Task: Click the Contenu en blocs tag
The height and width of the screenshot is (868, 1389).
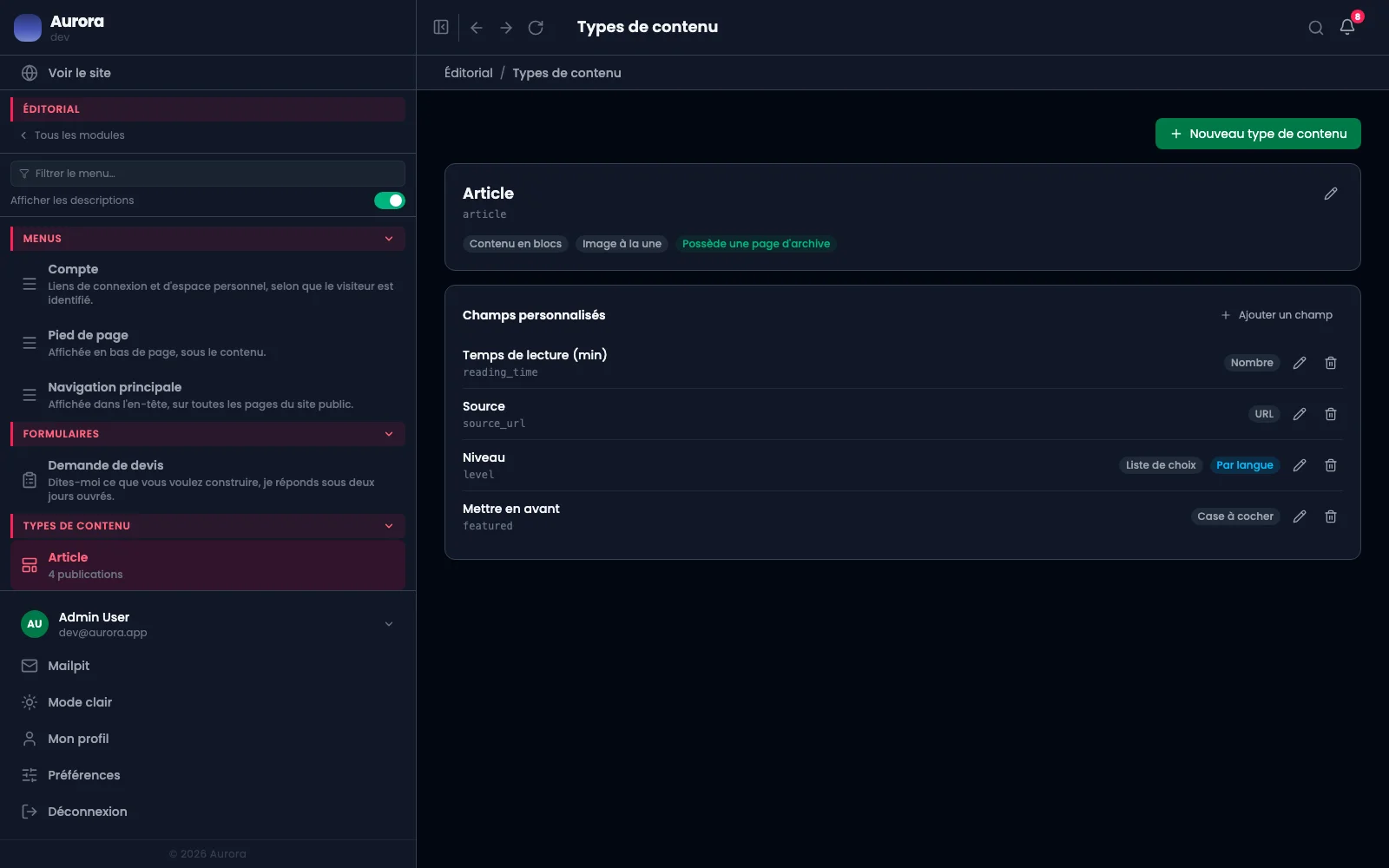Action: pos(516,244)
